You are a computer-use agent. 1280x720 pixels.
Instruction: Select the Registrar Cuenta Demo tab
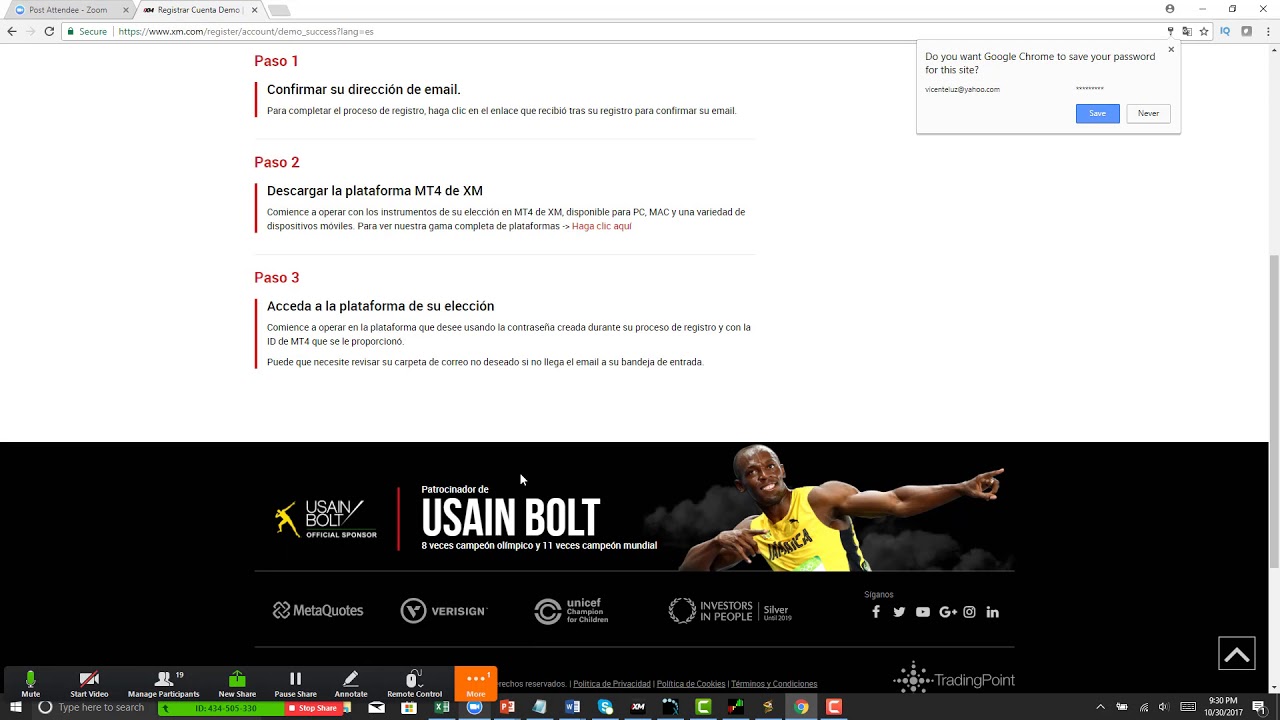pyautogui.click(x=198, y=10)
